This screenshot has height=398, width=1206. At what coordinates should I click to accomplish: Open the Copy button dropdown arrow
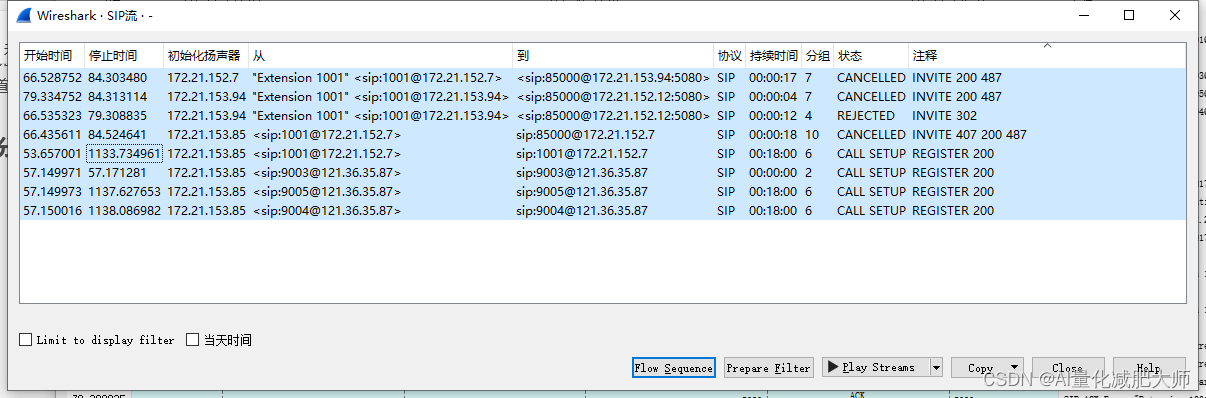(1015, 368)
